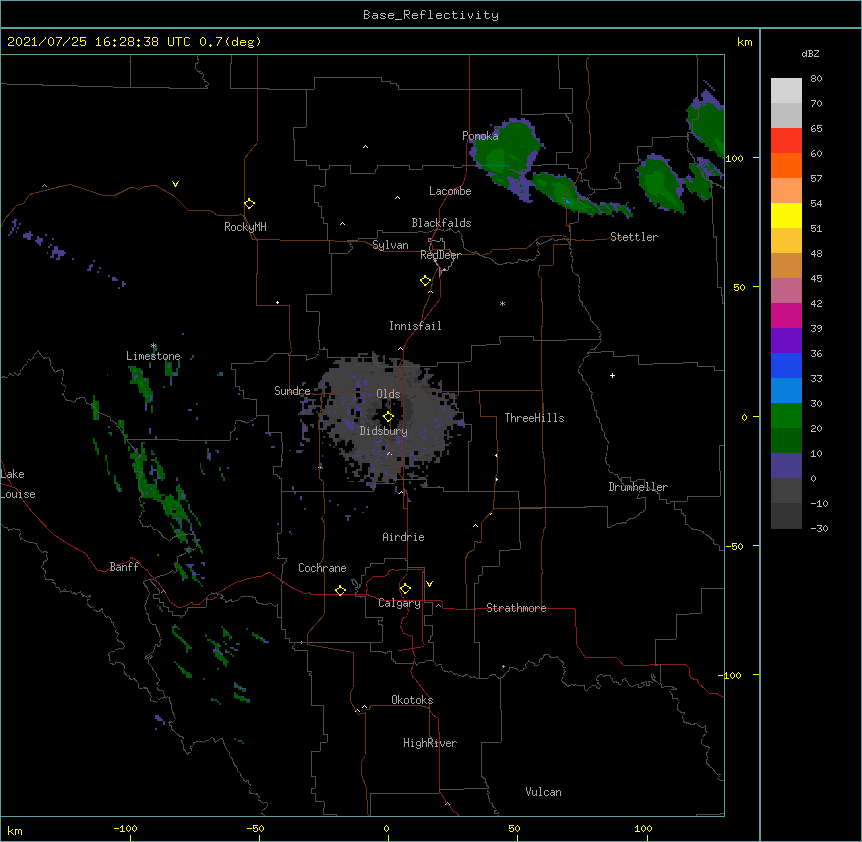This screenshot has height=842, width=862.
Task: Click the Innisfail city label
Action: point(415,326)
